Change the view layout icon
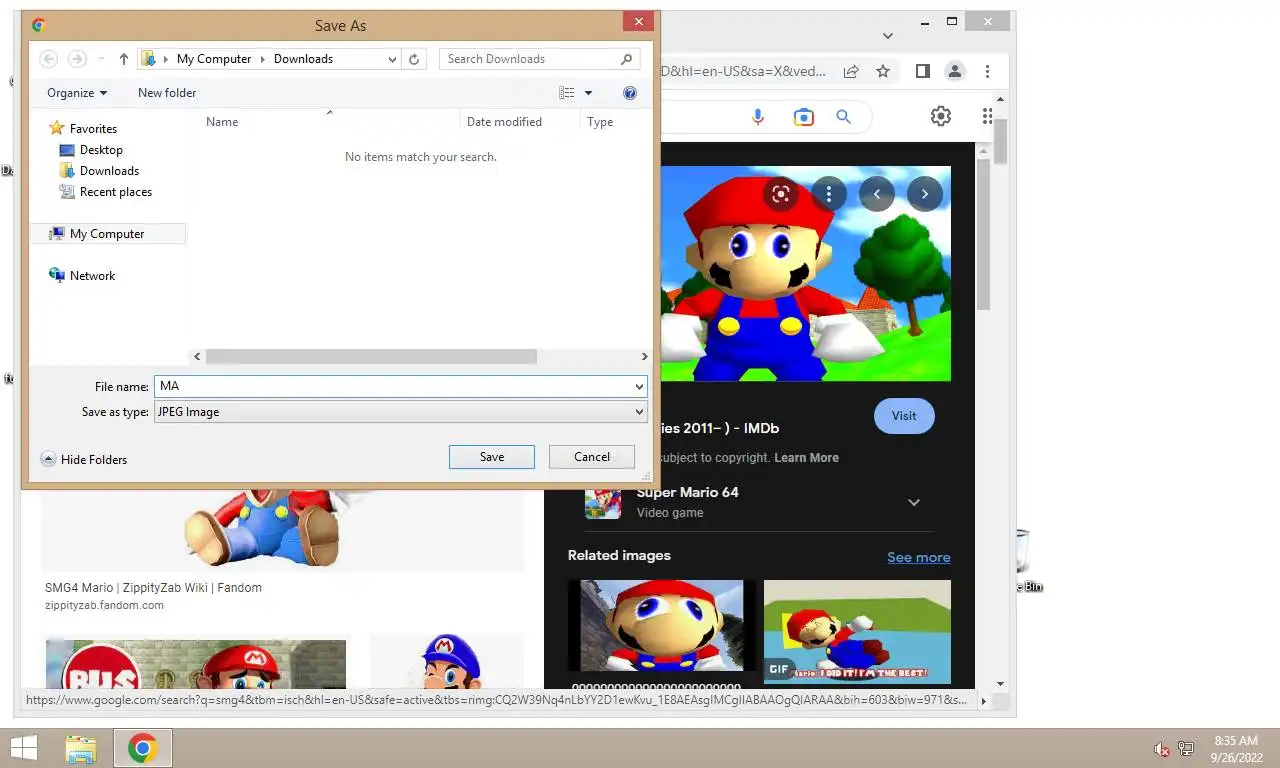The height and width of the screenshot is (768, 1280). (x=567, y=93)
